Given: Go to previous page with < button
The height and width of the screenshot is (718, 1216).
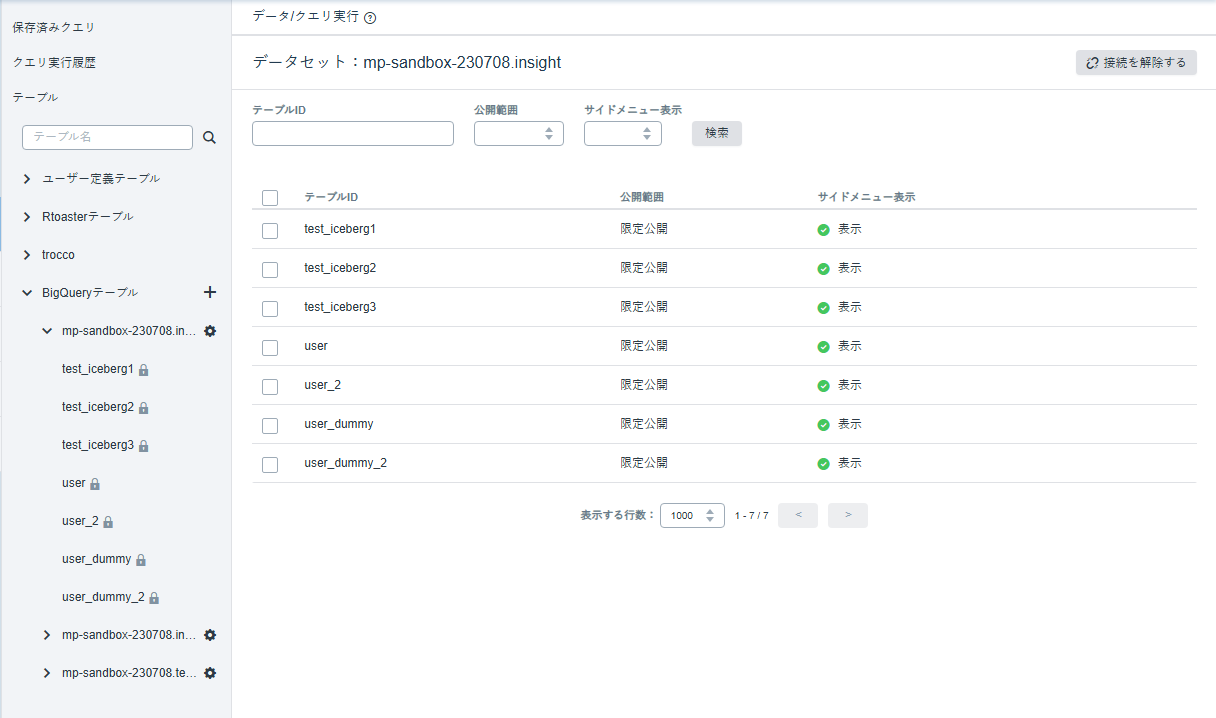Looking at the screenshot, I should [x=798, y=515].
